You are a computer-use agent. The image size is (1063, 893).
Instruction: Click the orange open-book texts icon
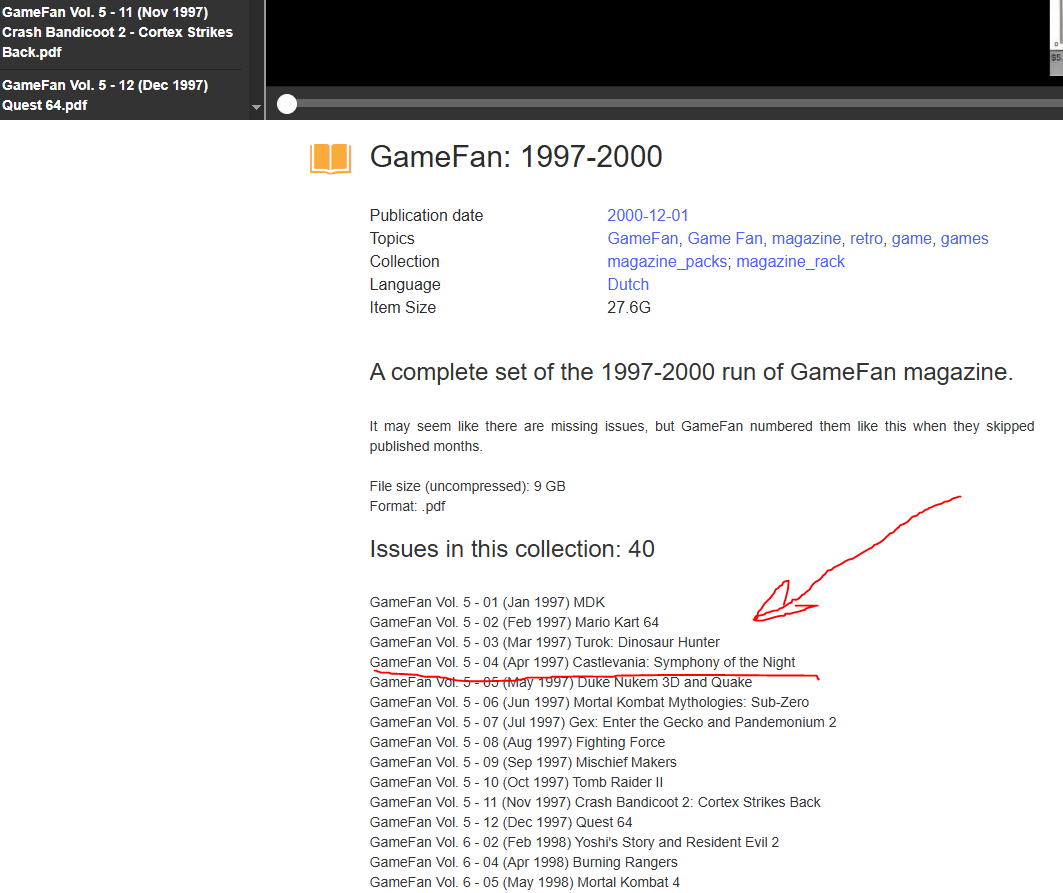[x=330, y=159]
